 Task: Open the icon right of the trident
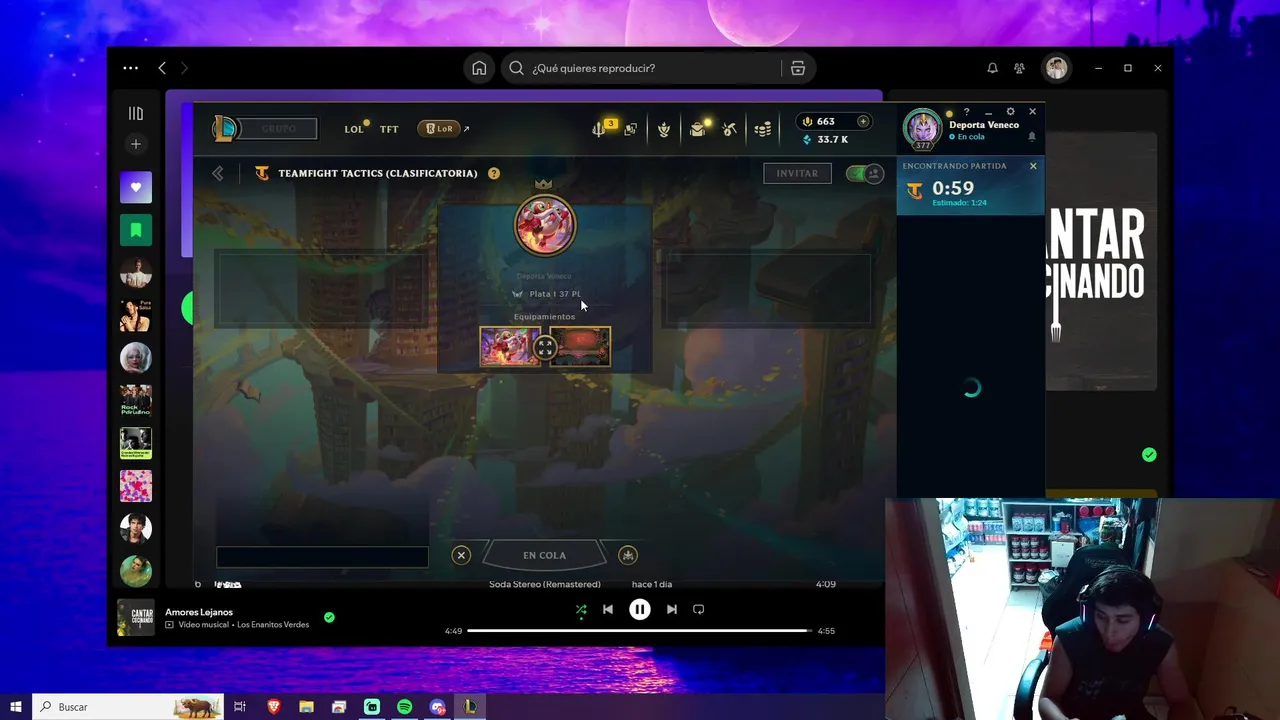click(630, 129)
